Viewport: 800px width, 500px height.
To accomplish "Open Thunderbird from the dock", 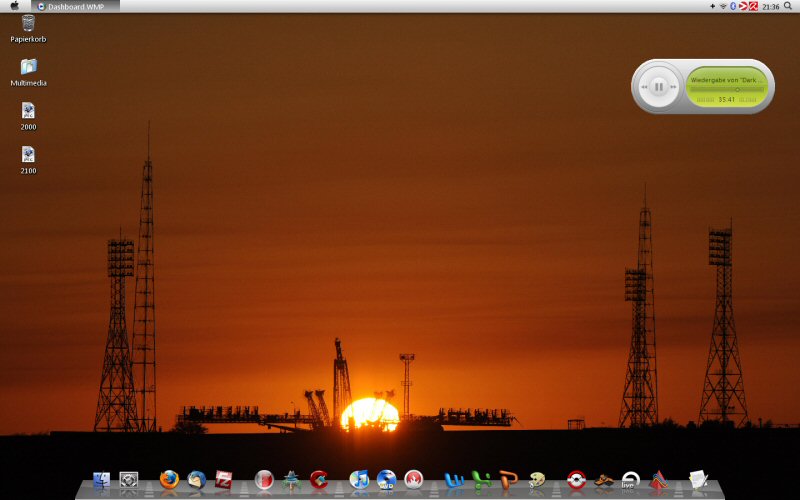I will coord(196,479).
